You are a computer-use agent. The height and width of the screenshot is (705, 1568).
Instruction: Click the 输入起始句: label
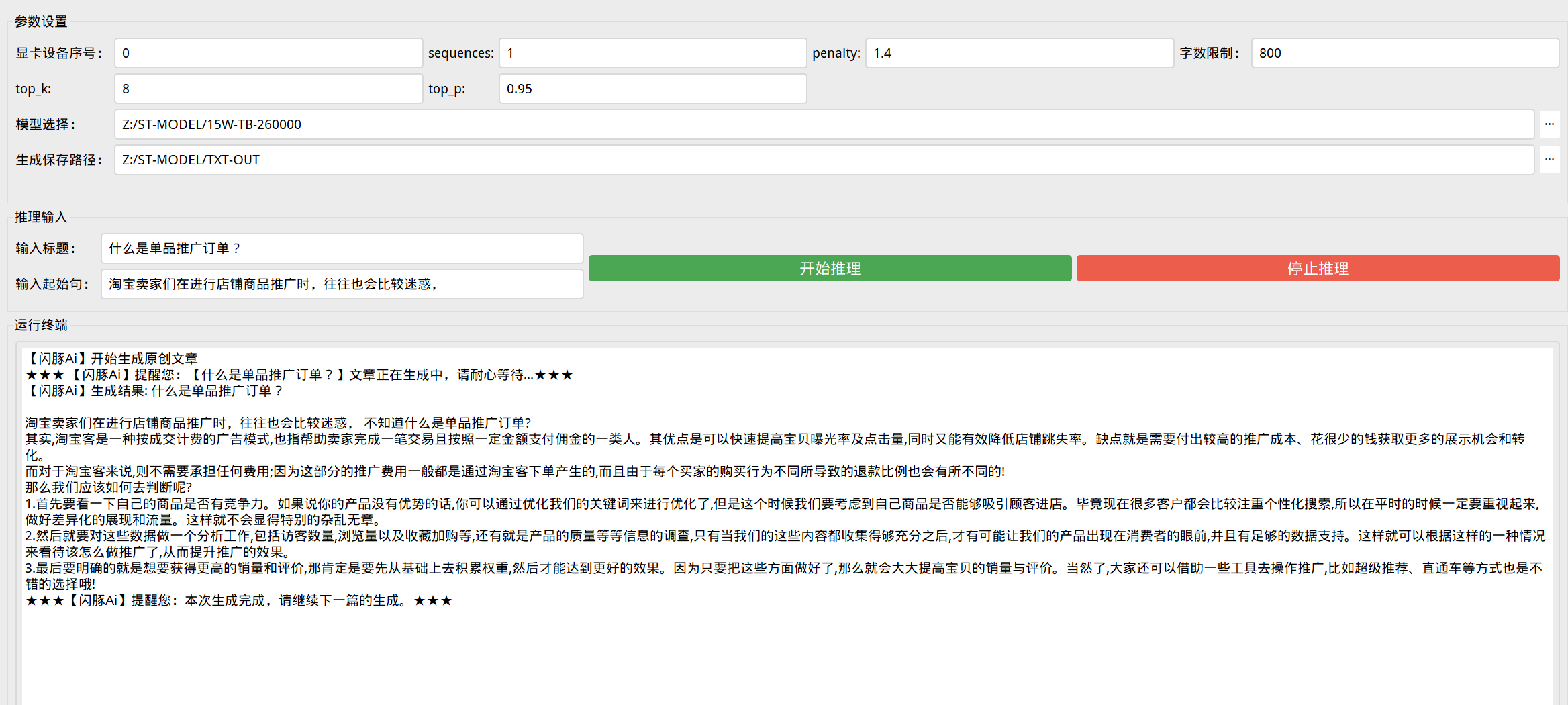pos(52,284)
